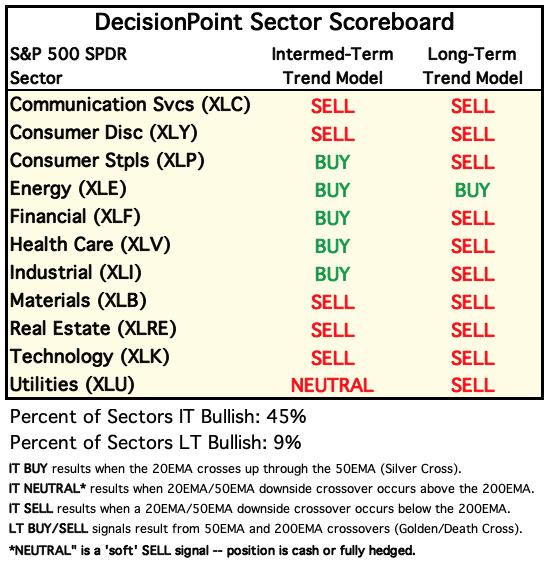Viewport: 555px width, 569px height.
Task: Click the DecisionPoint Sector Scoreboard title
Action: point(274,22)
